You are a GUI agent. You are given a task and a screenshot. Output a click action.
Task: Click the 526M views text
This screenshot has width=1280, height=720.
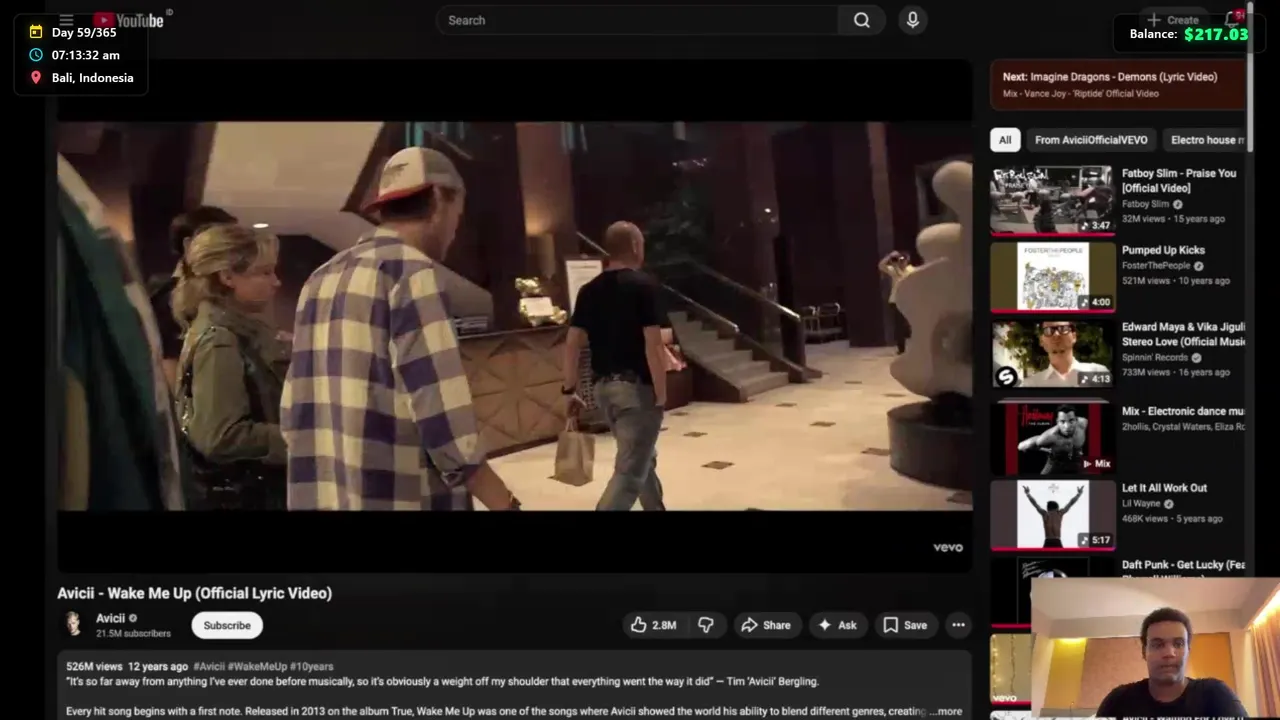94,666
